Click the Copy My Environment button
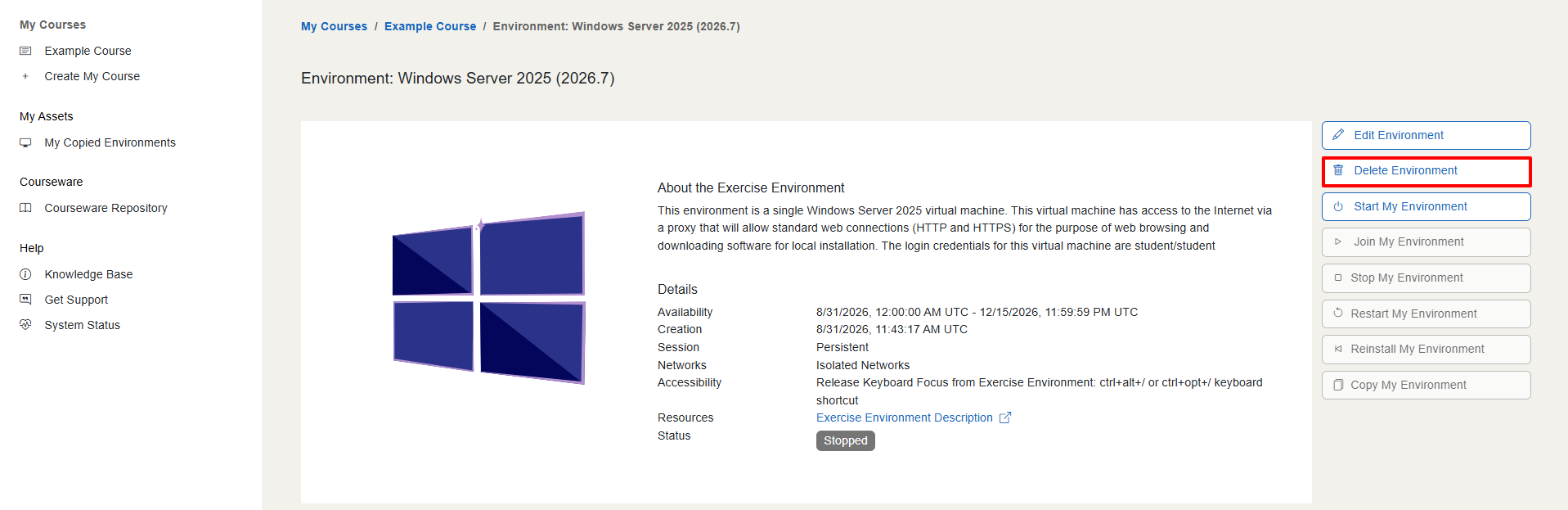1568x510 pixels. tap(1426, 385)
